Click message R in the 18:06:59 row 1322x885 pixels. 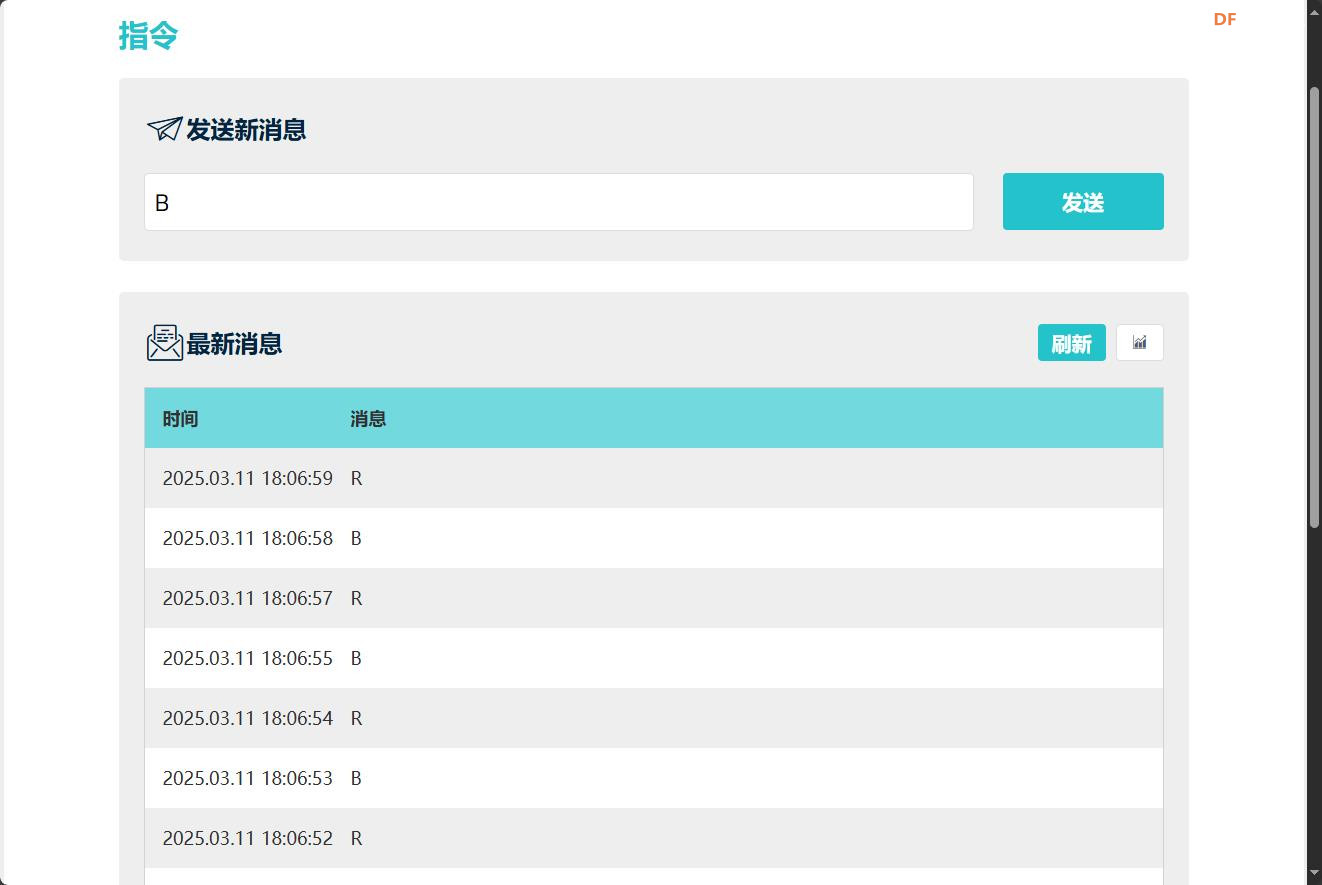356,478
